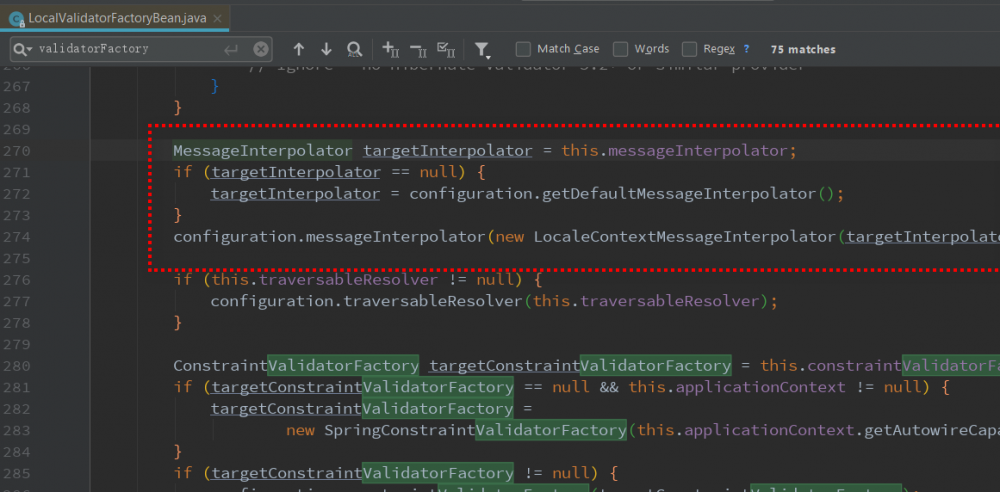Enable the Match Case checkbox
The image size is (1000, 492).
click(523, 49)
